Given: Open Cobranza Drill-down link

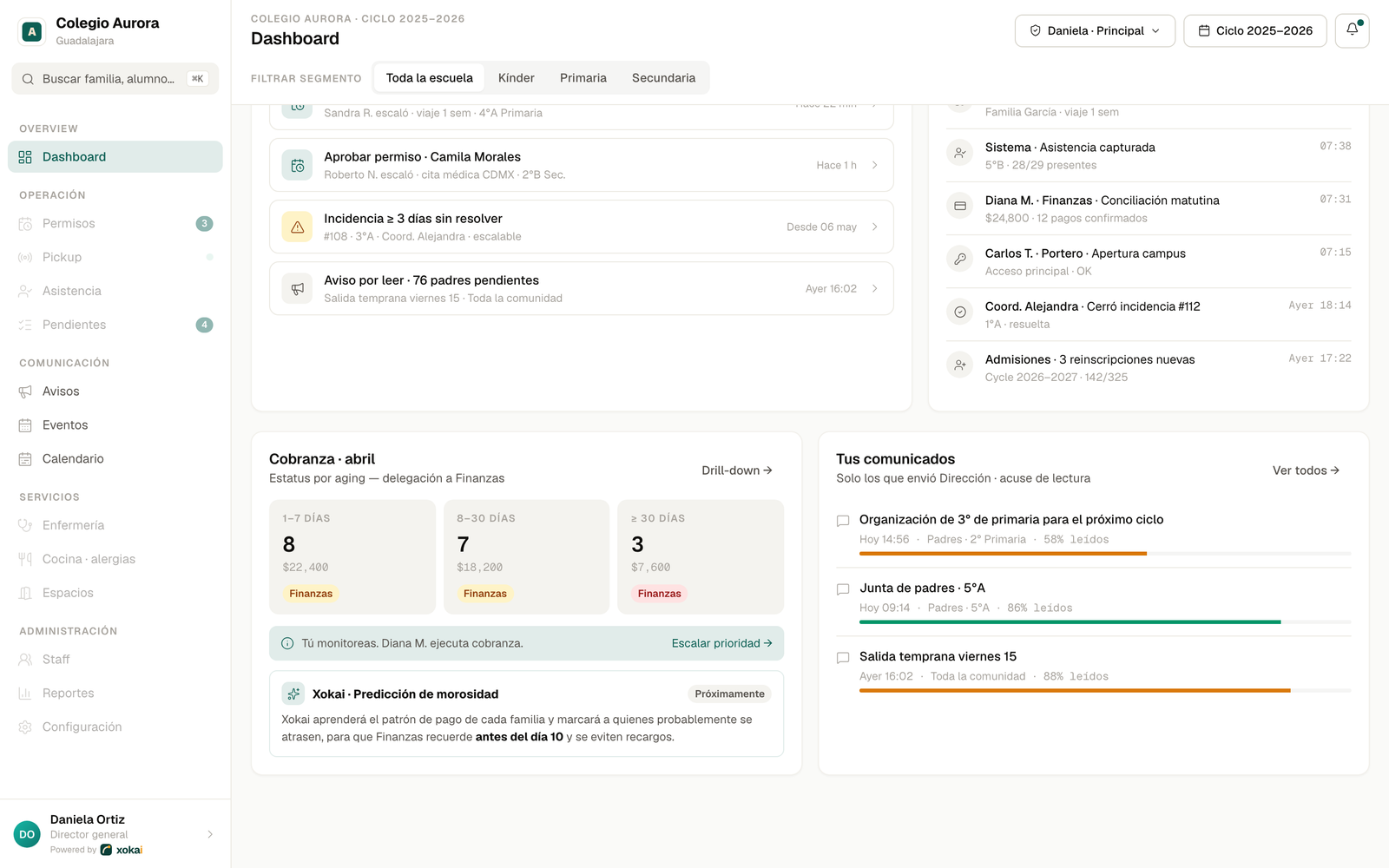Looking at the screenshot, I should (737, 470).
